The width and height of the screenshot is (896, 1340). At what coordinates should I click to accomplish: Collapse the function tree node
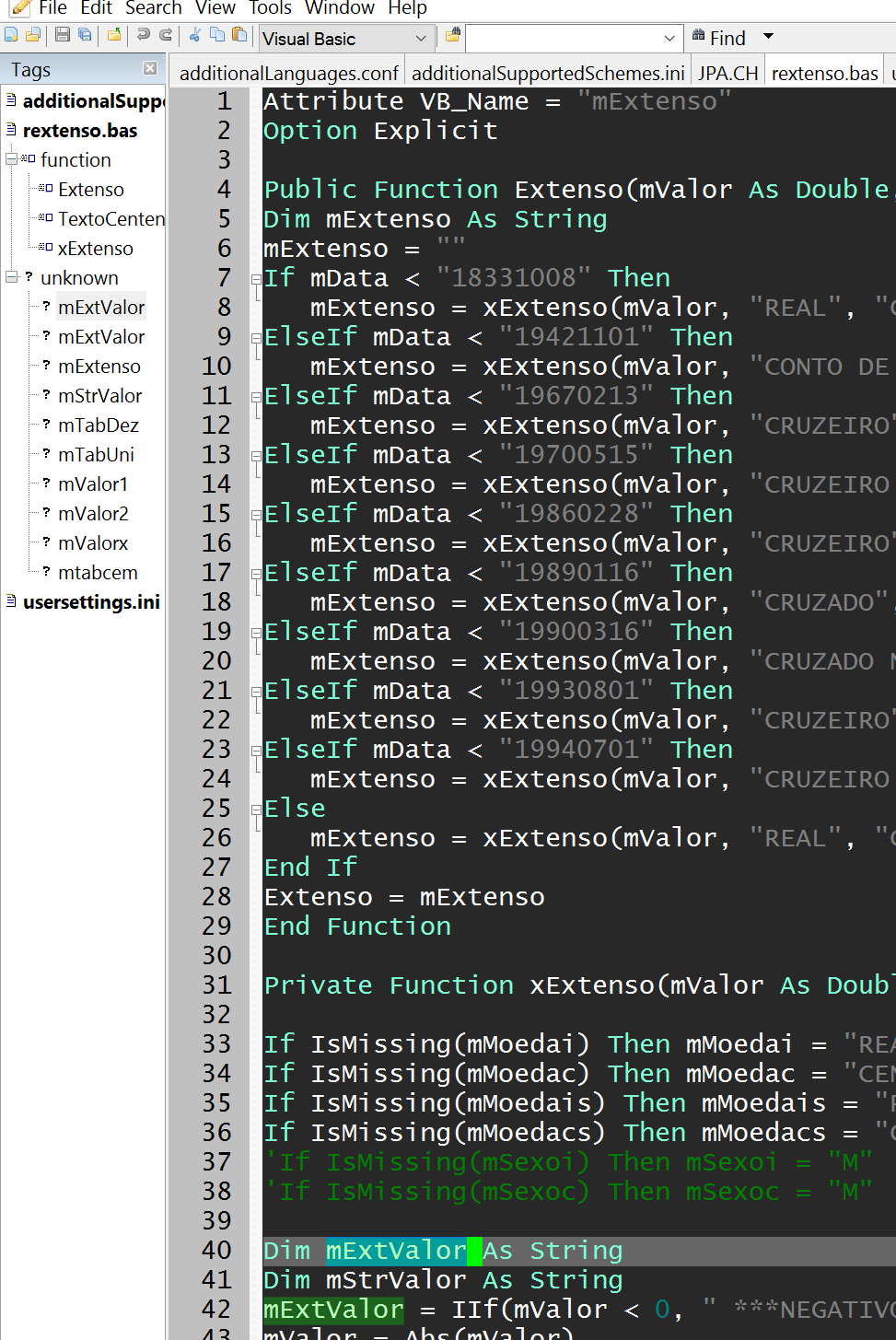point(11,159)
